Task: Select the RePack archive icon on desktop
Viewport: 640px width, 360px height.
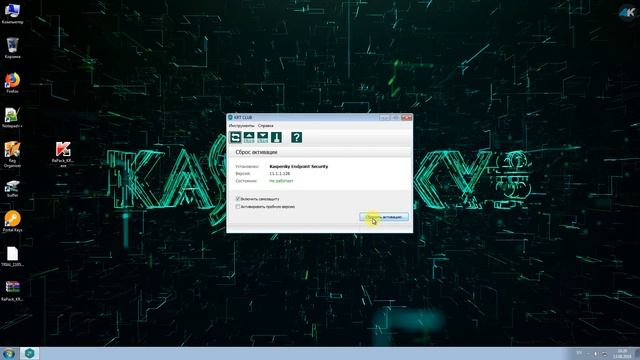Action: tap(12, 291)
